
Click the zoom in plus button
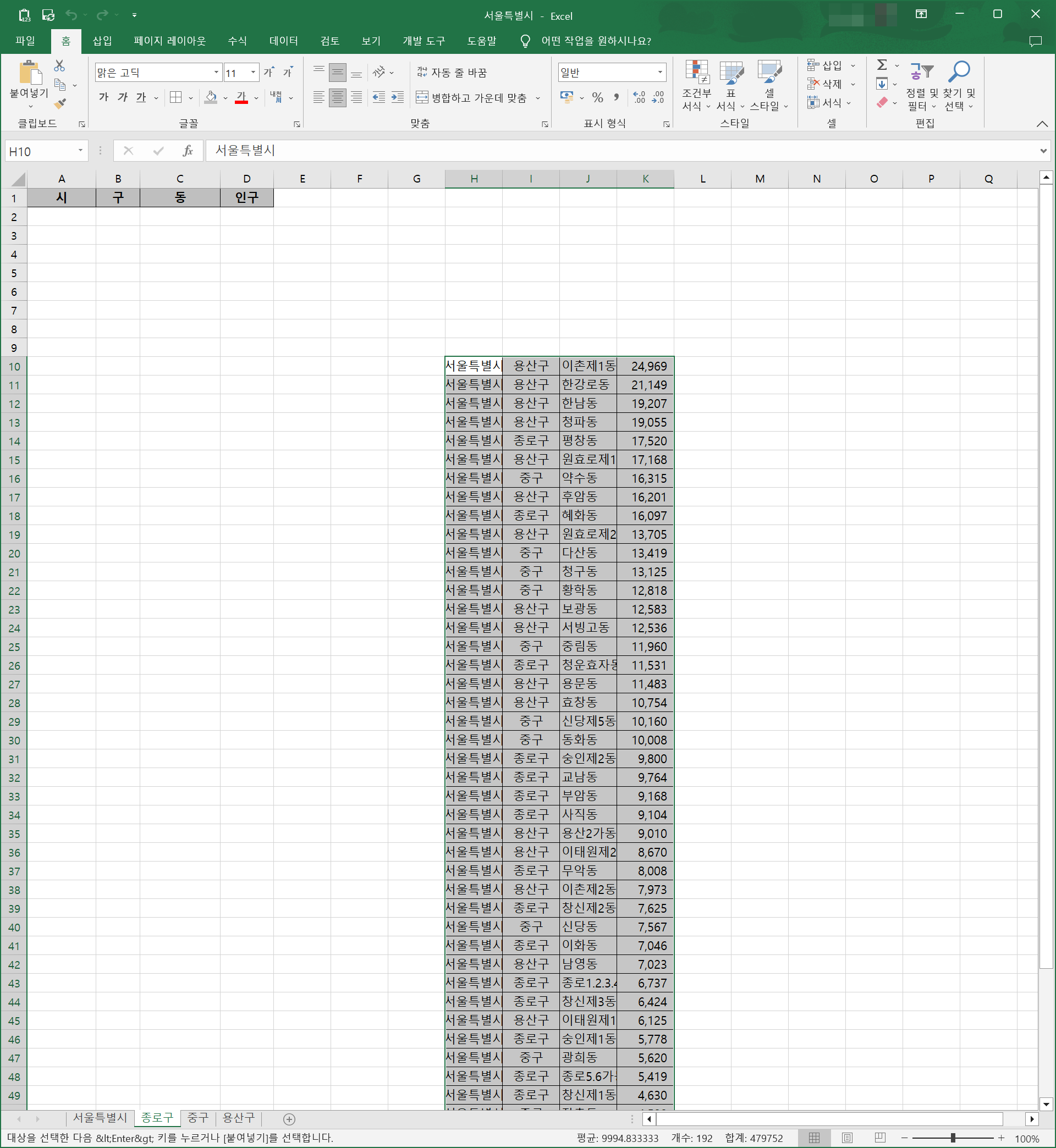click(x=1001, y=1138)
